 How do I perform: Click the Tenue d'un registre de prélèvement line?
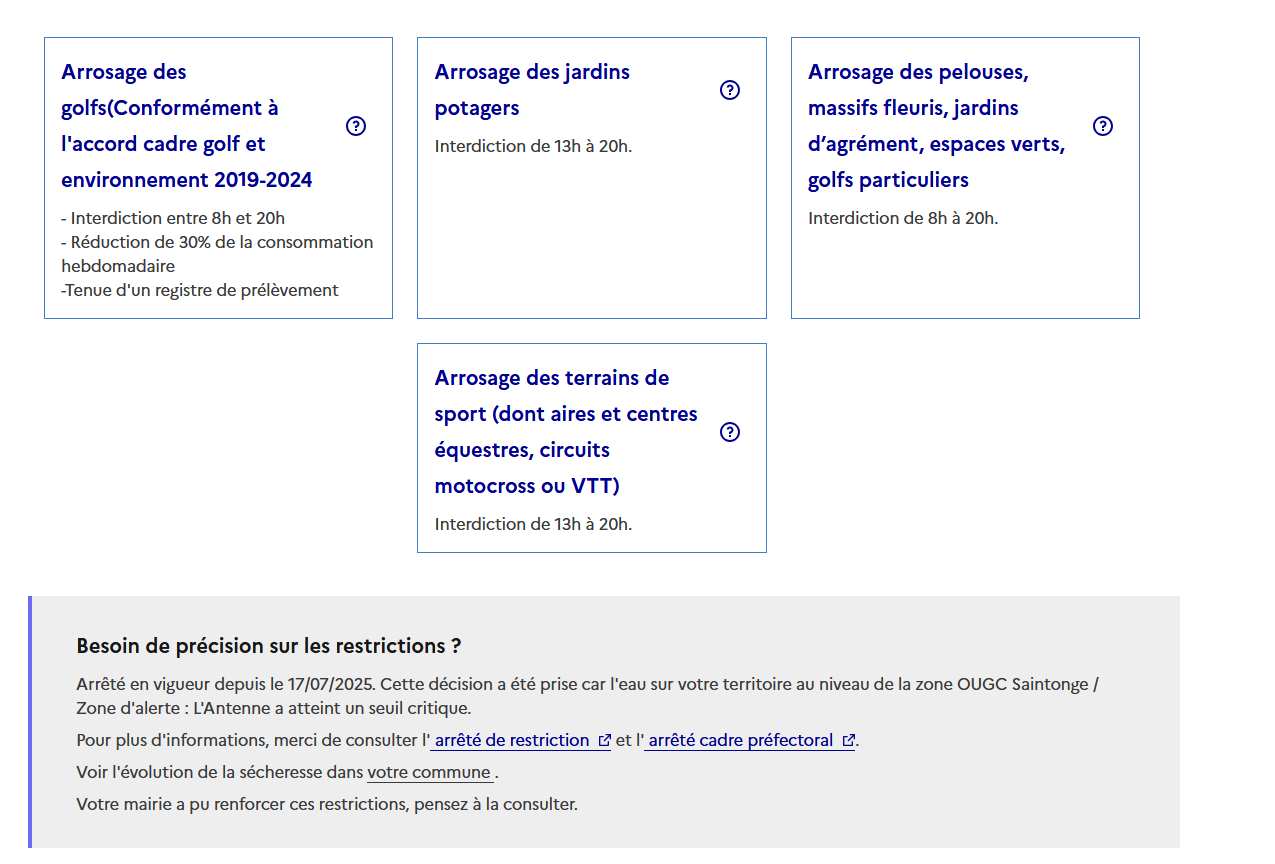point(200,291)
